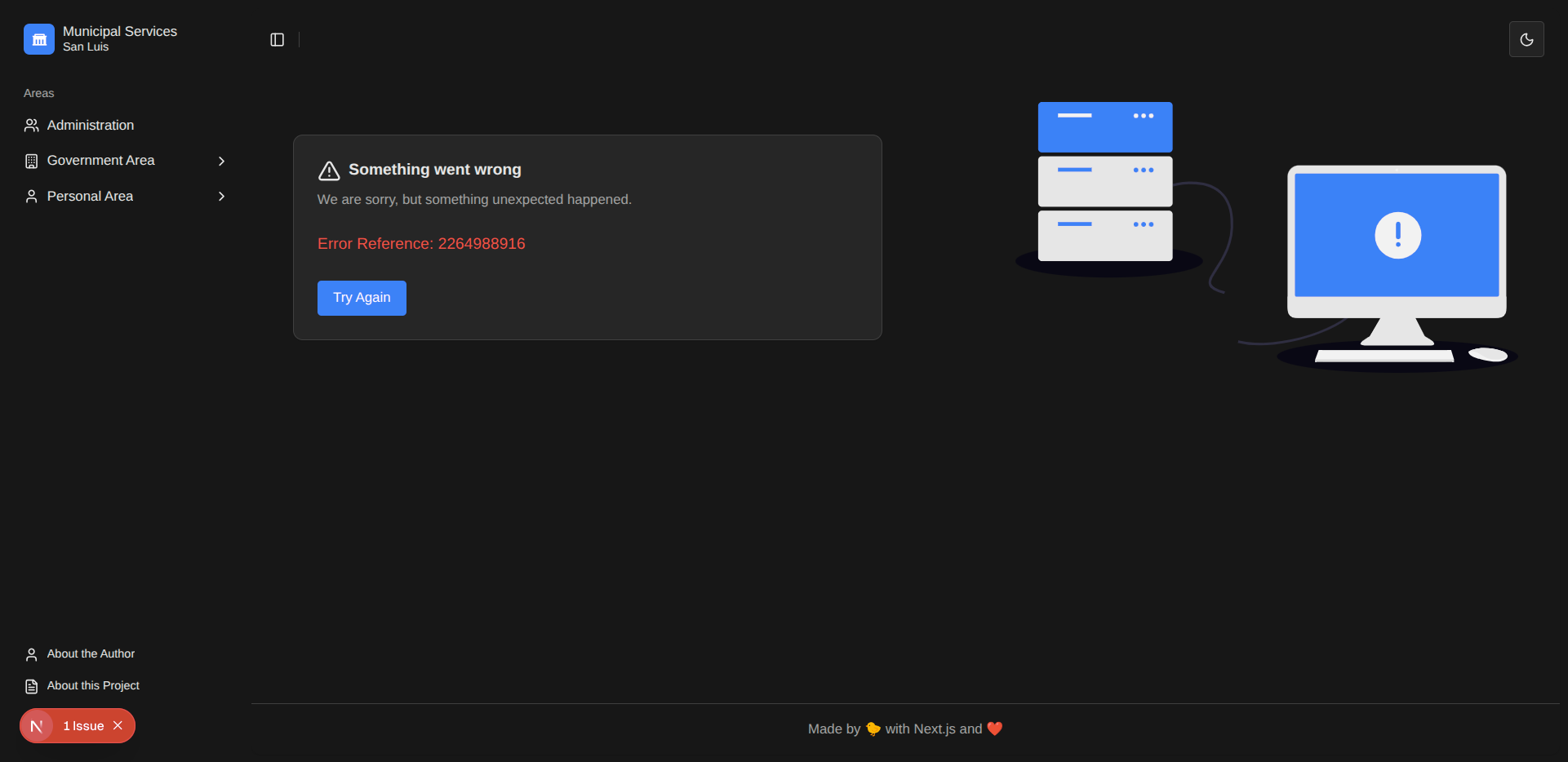The width and height of the screenshot is (1568, 762).
Task: Dismiss the issue badge with X
Action: 118,726
